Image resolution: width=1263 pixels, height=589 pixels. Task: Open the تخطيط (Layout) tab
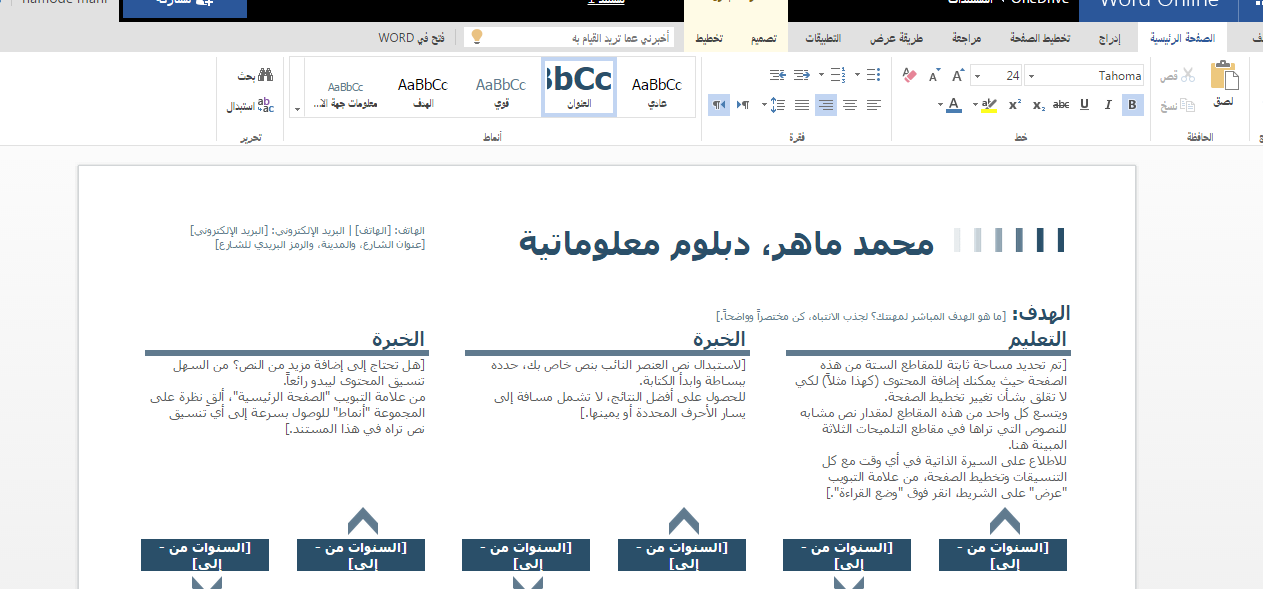709,38
